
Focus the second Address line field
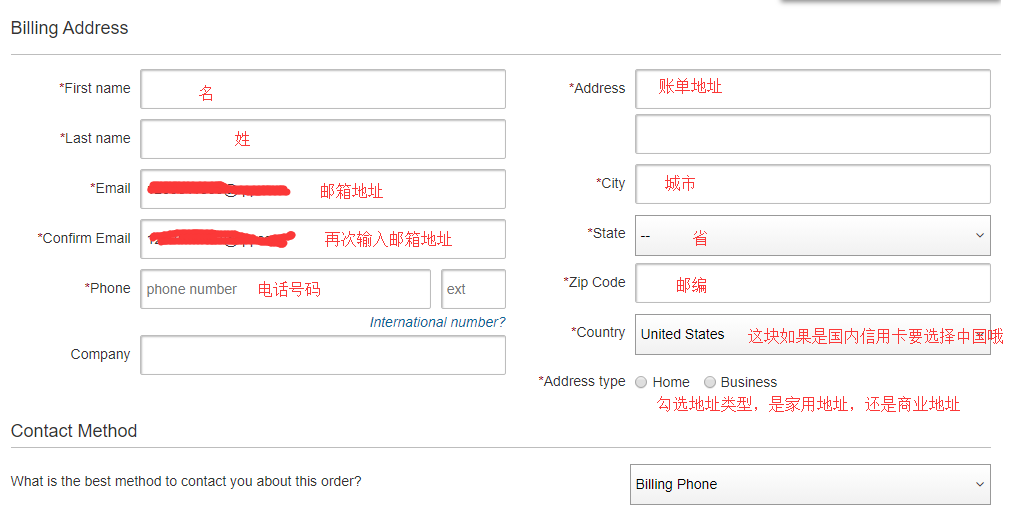(x=812, y=134)
